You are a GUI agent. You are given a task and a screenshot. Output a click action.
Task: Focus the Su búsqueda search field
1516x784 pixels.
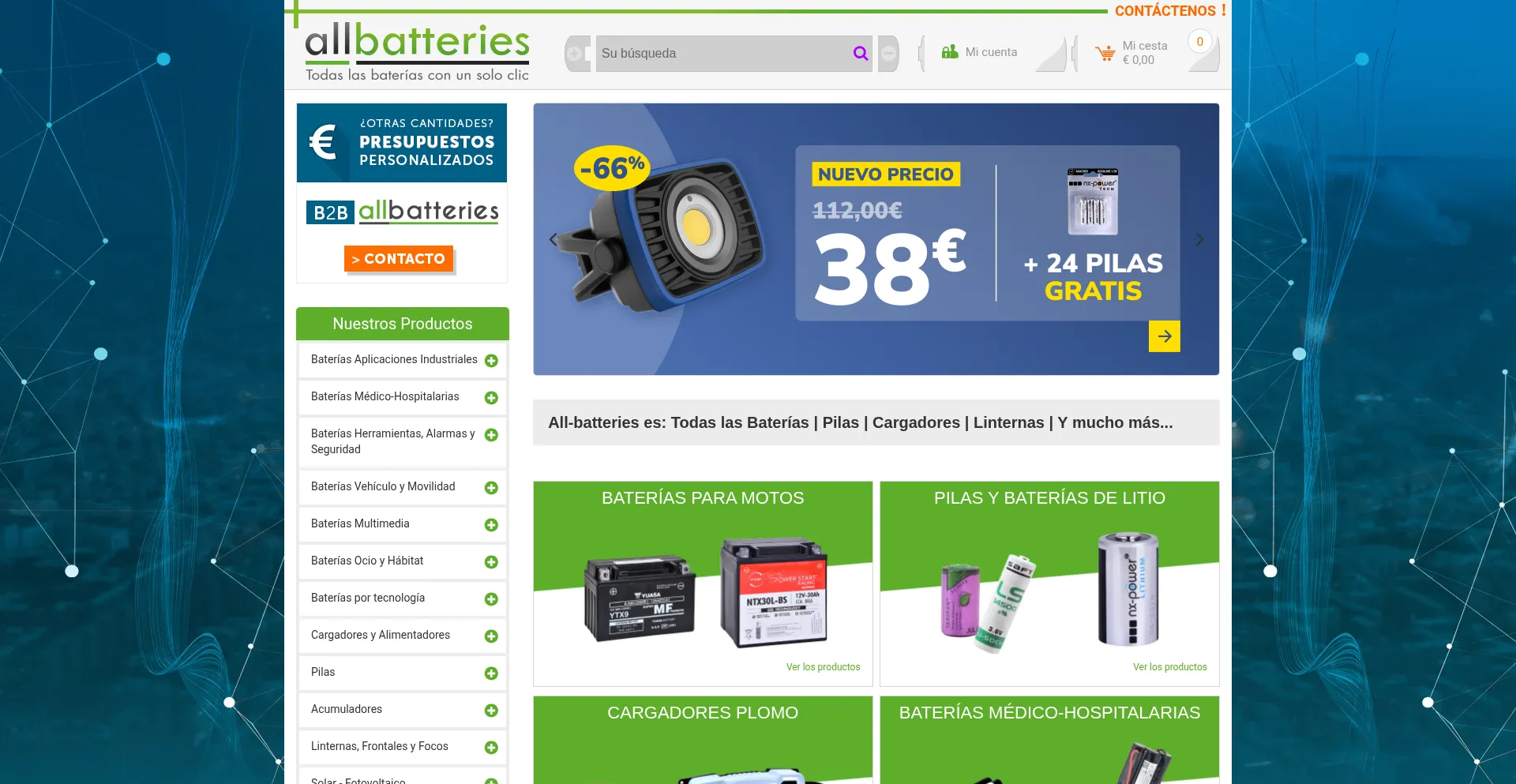click(722, 53)
